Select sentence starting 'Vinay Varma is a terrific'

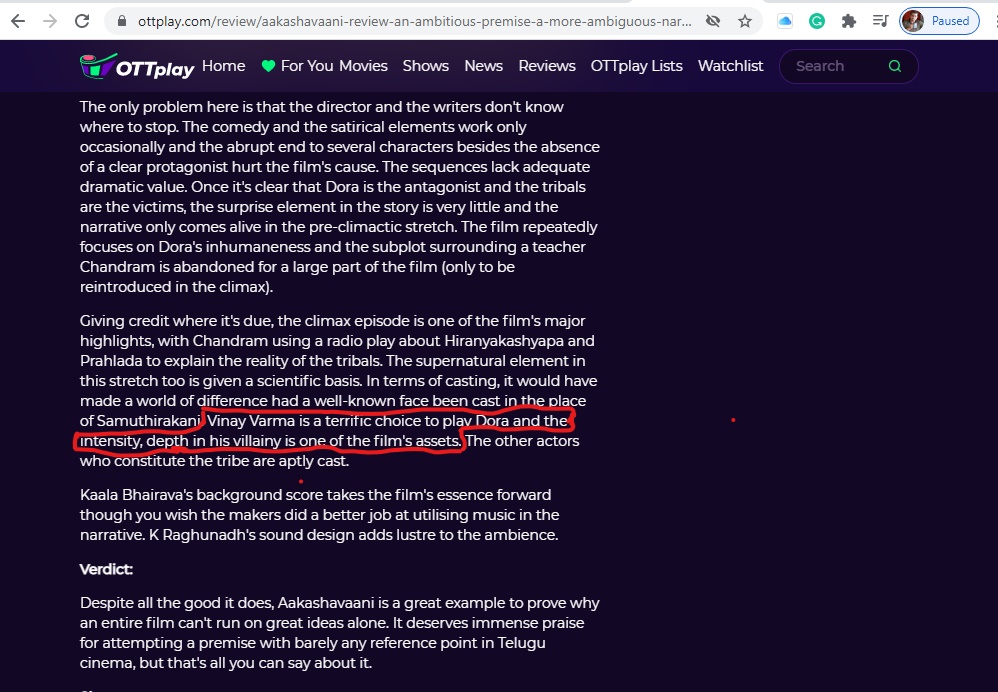[325, 430]
